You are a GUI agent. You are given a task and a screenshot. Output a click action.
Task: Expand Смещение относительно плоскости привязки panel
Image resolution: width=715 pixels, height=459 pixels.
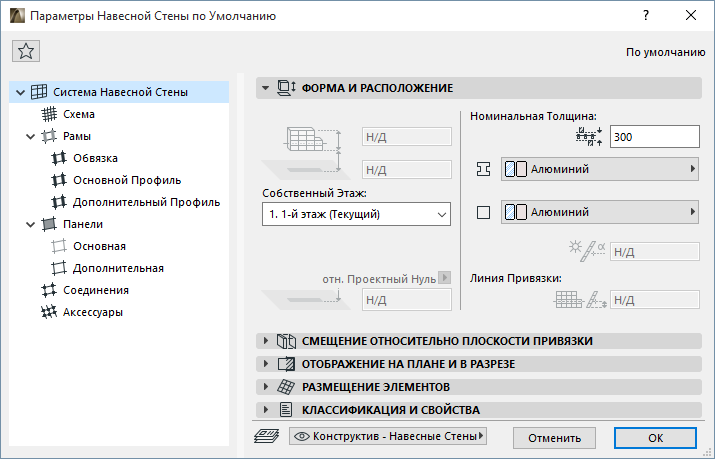[265, 341]
